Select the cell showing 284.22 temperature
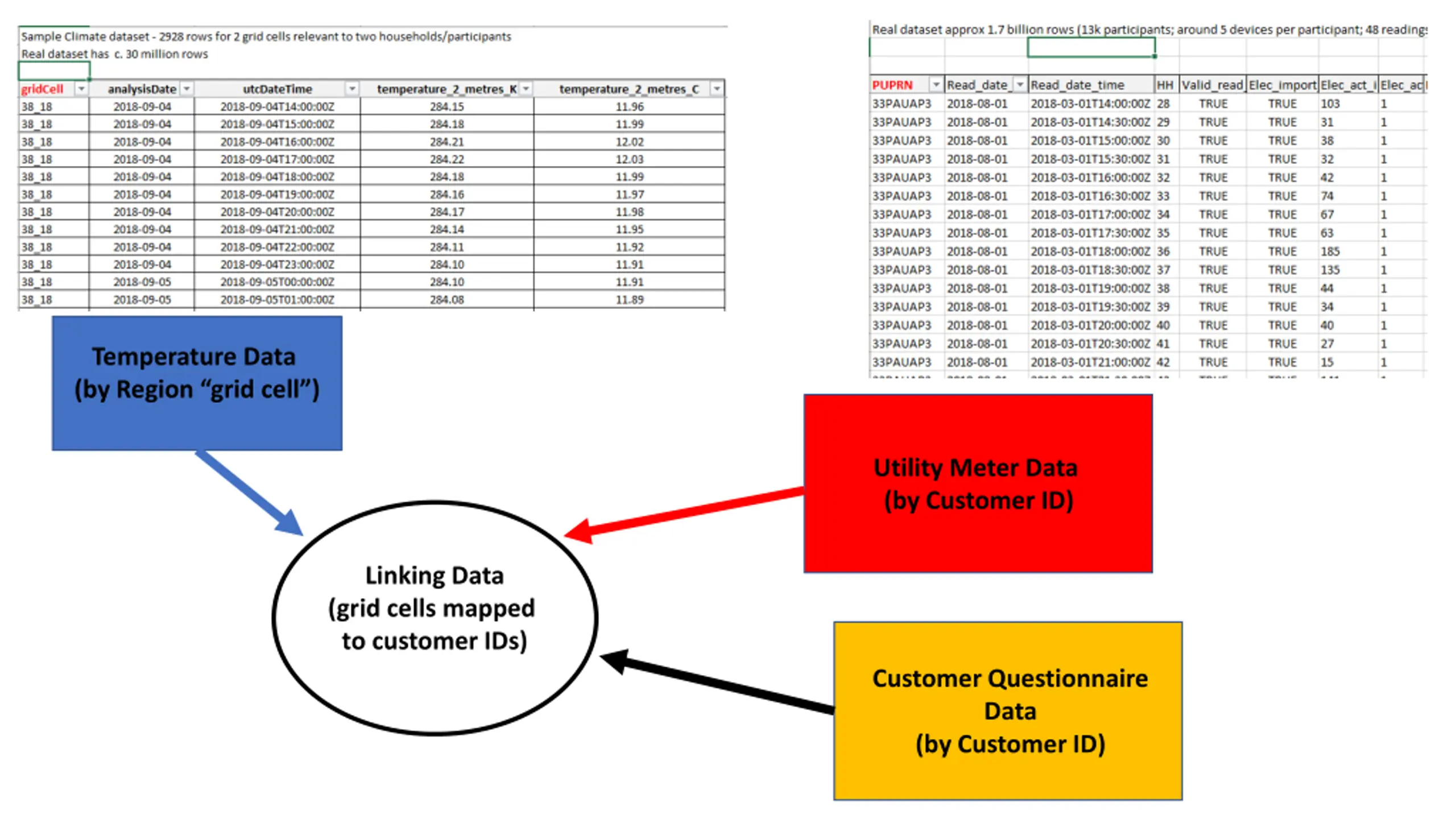 click(x=446, y=159)
